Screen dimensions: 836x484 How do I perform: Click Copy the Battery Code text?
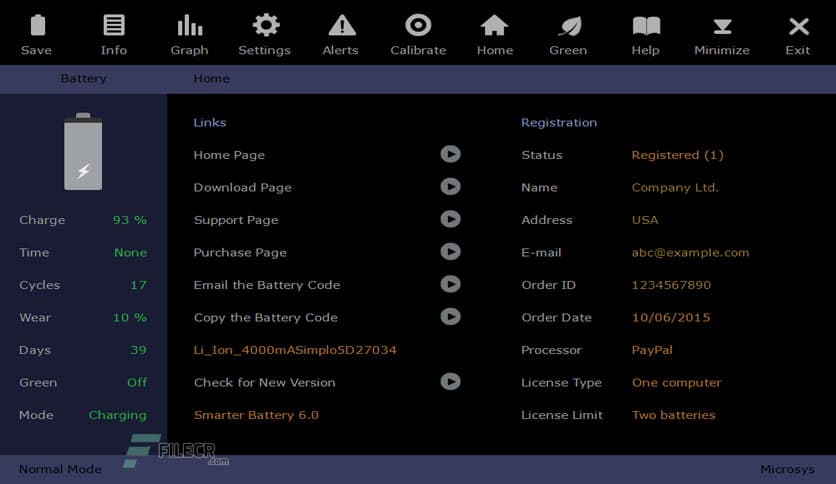point(266,318)
